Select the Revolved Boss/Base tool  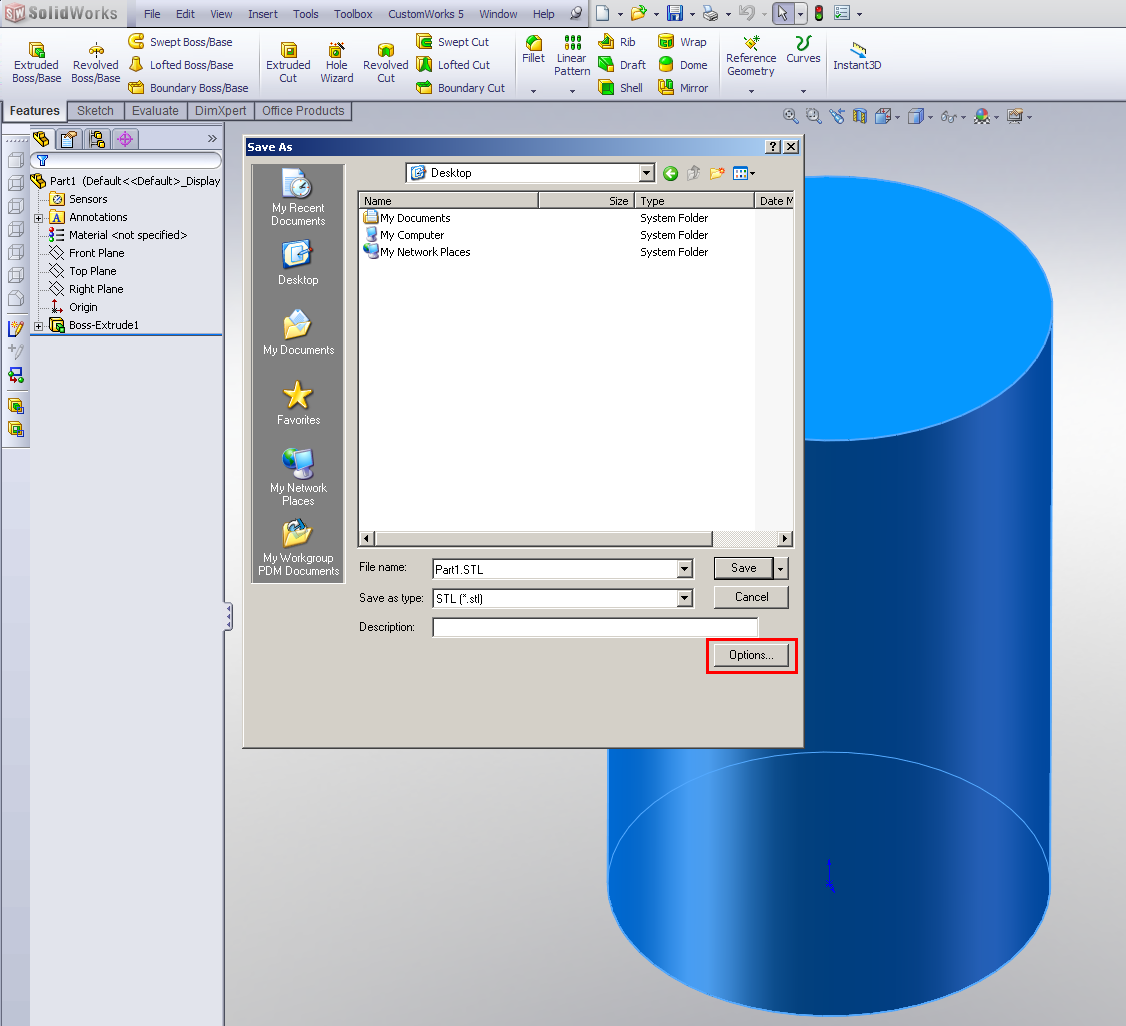pos(96,63)
